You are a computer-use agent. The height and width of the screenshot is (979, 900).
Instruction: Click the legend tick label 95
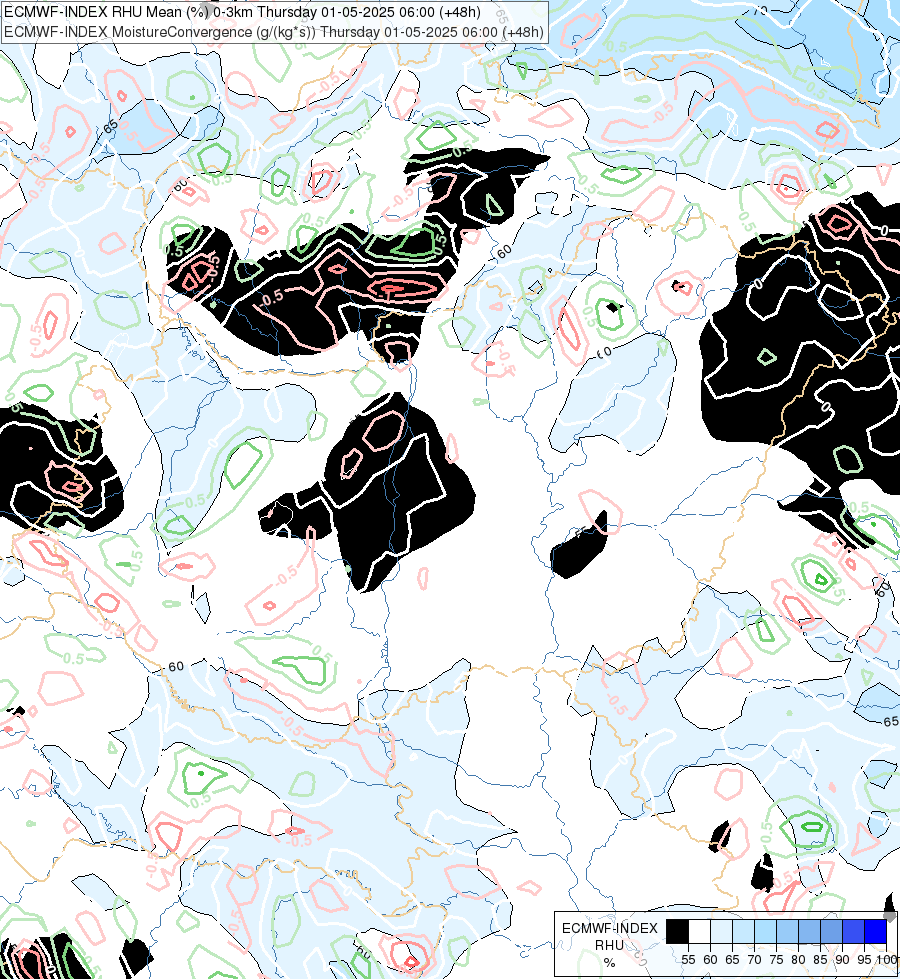click(864, 960)
